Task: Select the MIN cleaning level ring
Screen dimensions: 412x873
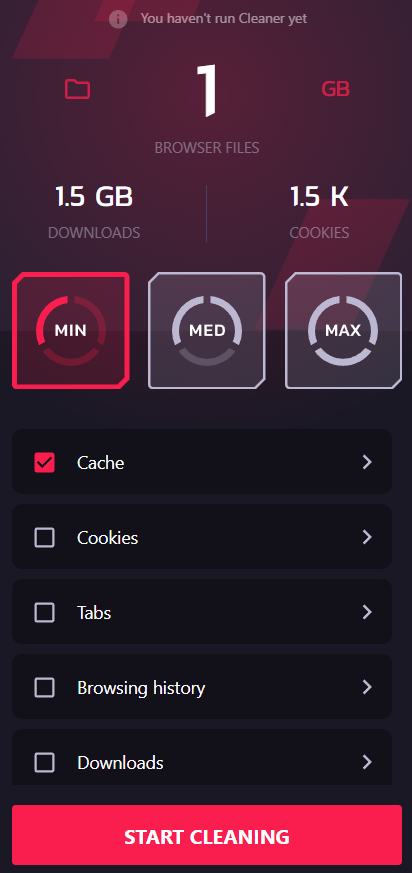Action: (71, 331)
